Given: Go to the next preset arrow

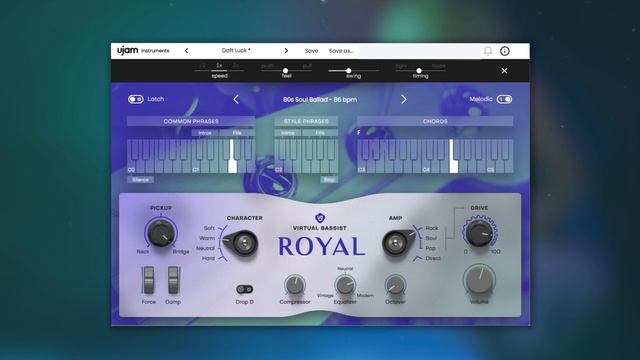Looking at the screenshot, I should click(x=286, y=51).
